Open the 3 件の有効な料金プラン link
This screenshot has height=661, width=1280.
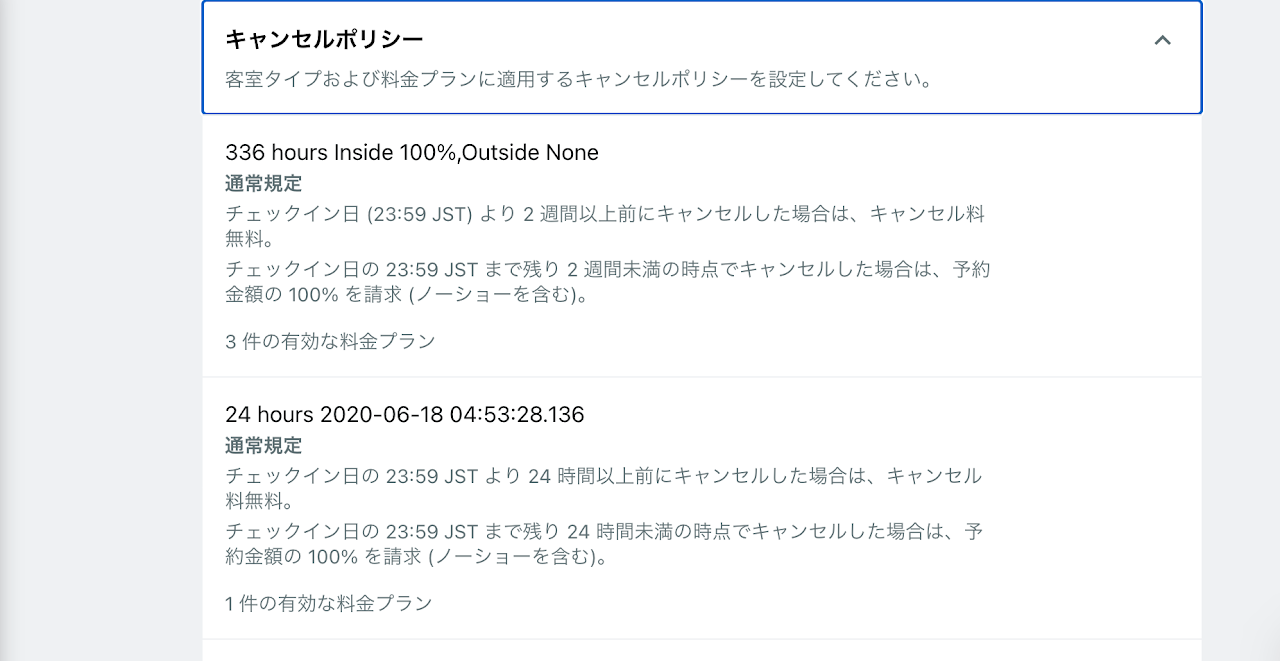[x=330, y=341]
